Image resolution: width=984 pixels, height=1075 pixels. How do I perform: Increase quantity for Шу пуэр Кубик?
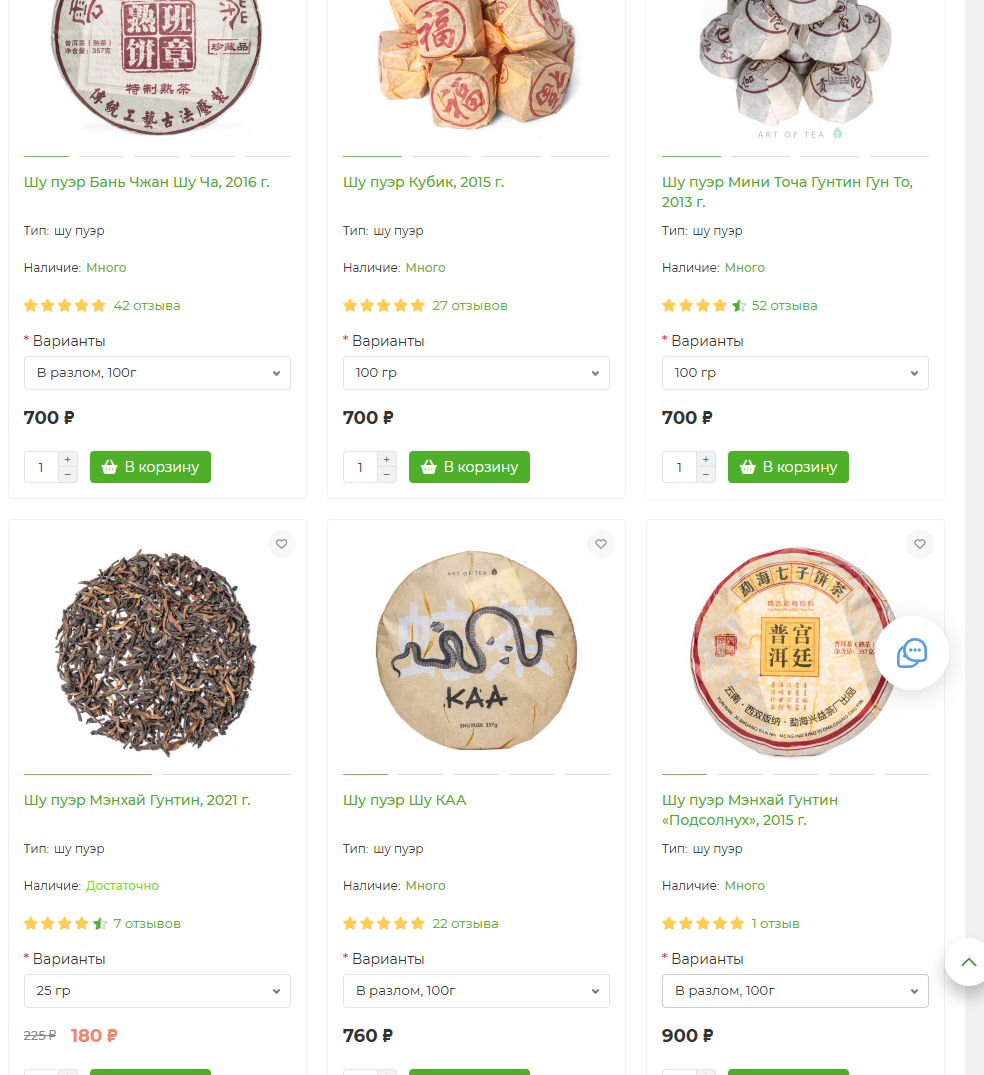(387, 460)
